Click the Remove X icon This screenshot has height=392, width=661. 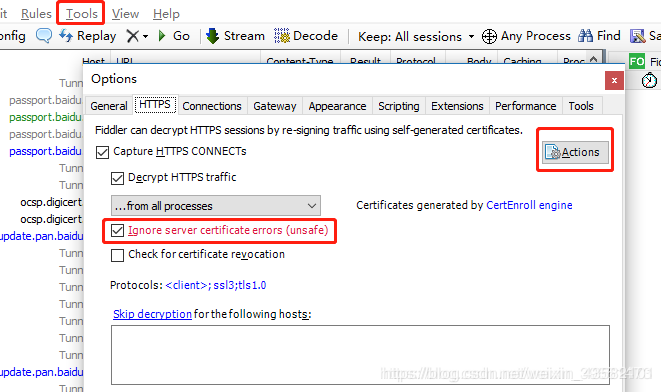[x=133, y=36]
